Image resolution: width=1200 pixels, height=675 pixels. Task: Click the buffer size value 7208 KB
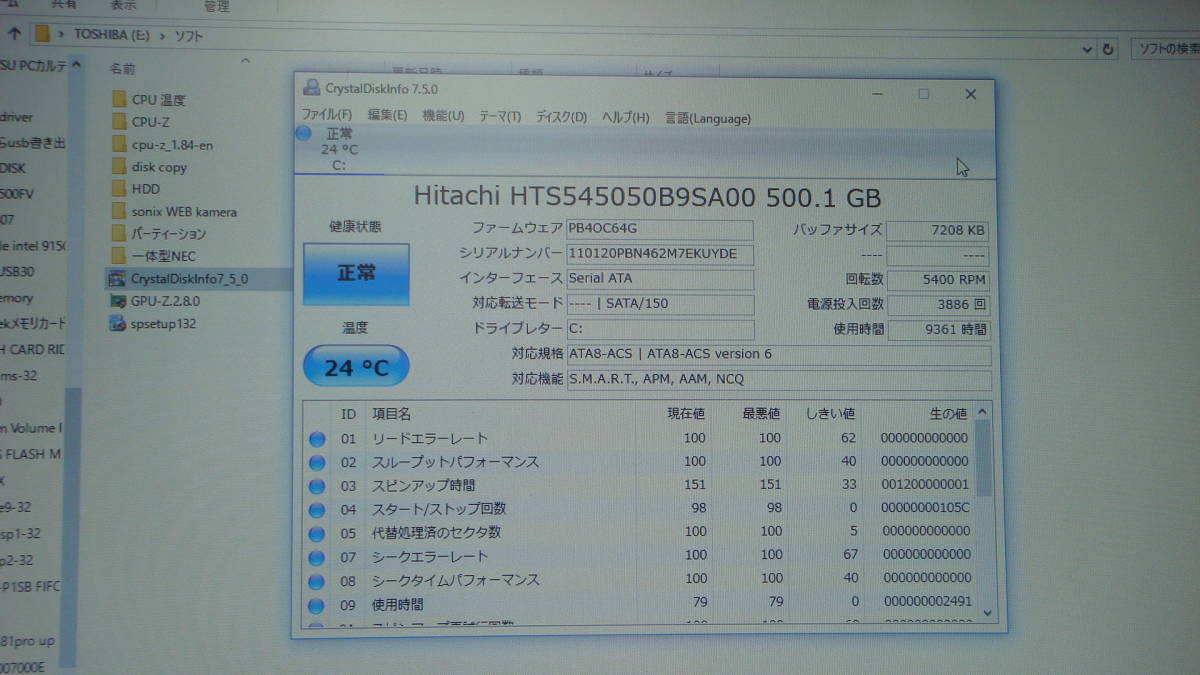[x=937, y=231]
